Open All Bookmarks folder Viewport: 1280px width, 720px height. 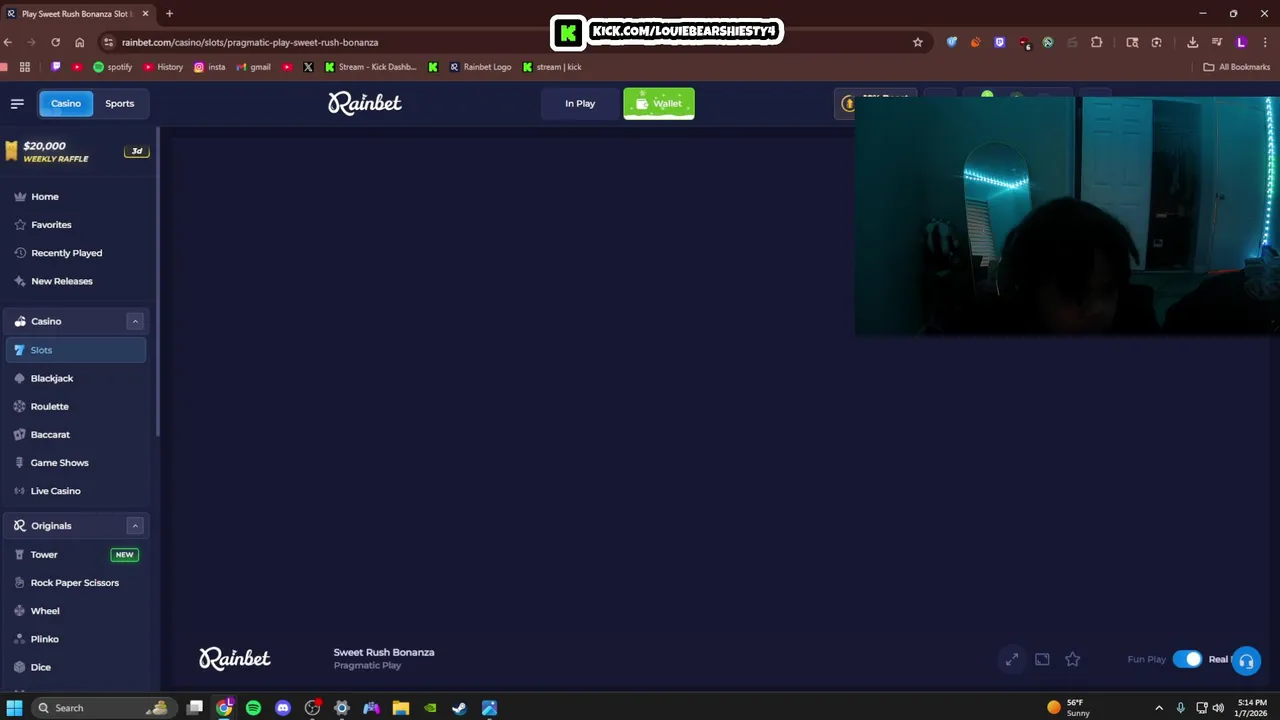(1236, 67)
